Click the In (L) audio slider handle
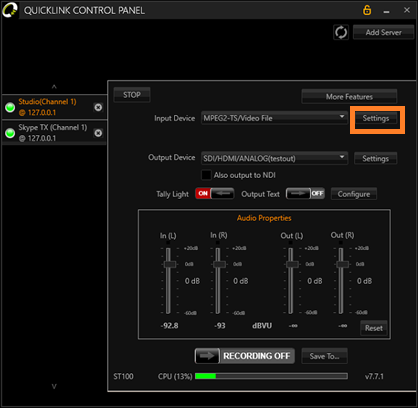This screenshot has height=408, width=418. tap(170, 264)
